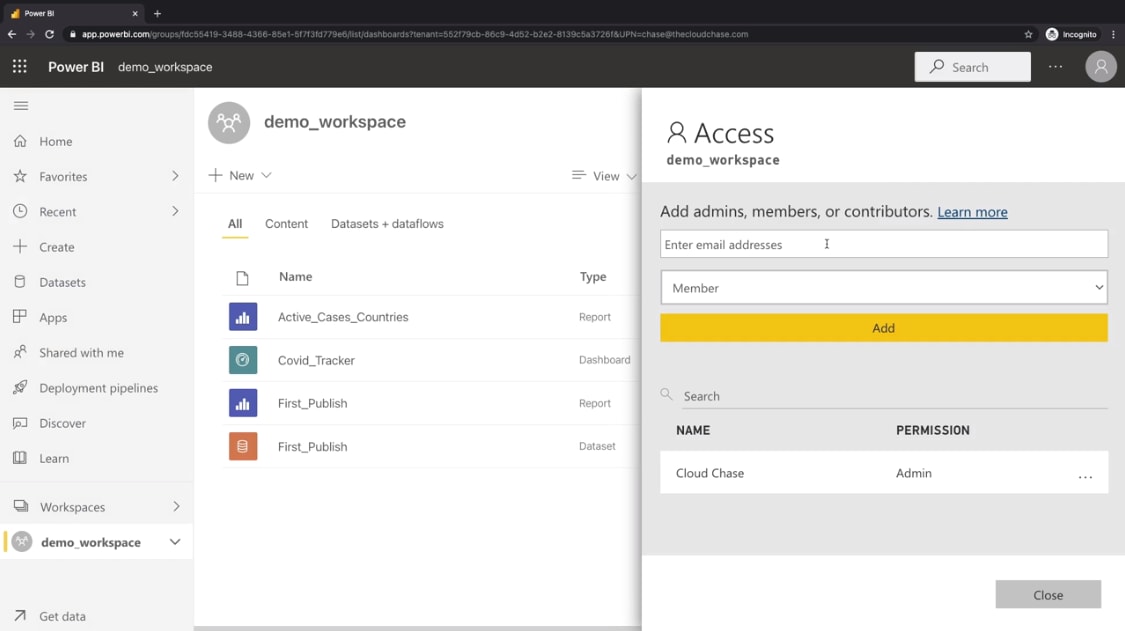Click the Apps grid icon
The image size is (1125, 631).
20,317
